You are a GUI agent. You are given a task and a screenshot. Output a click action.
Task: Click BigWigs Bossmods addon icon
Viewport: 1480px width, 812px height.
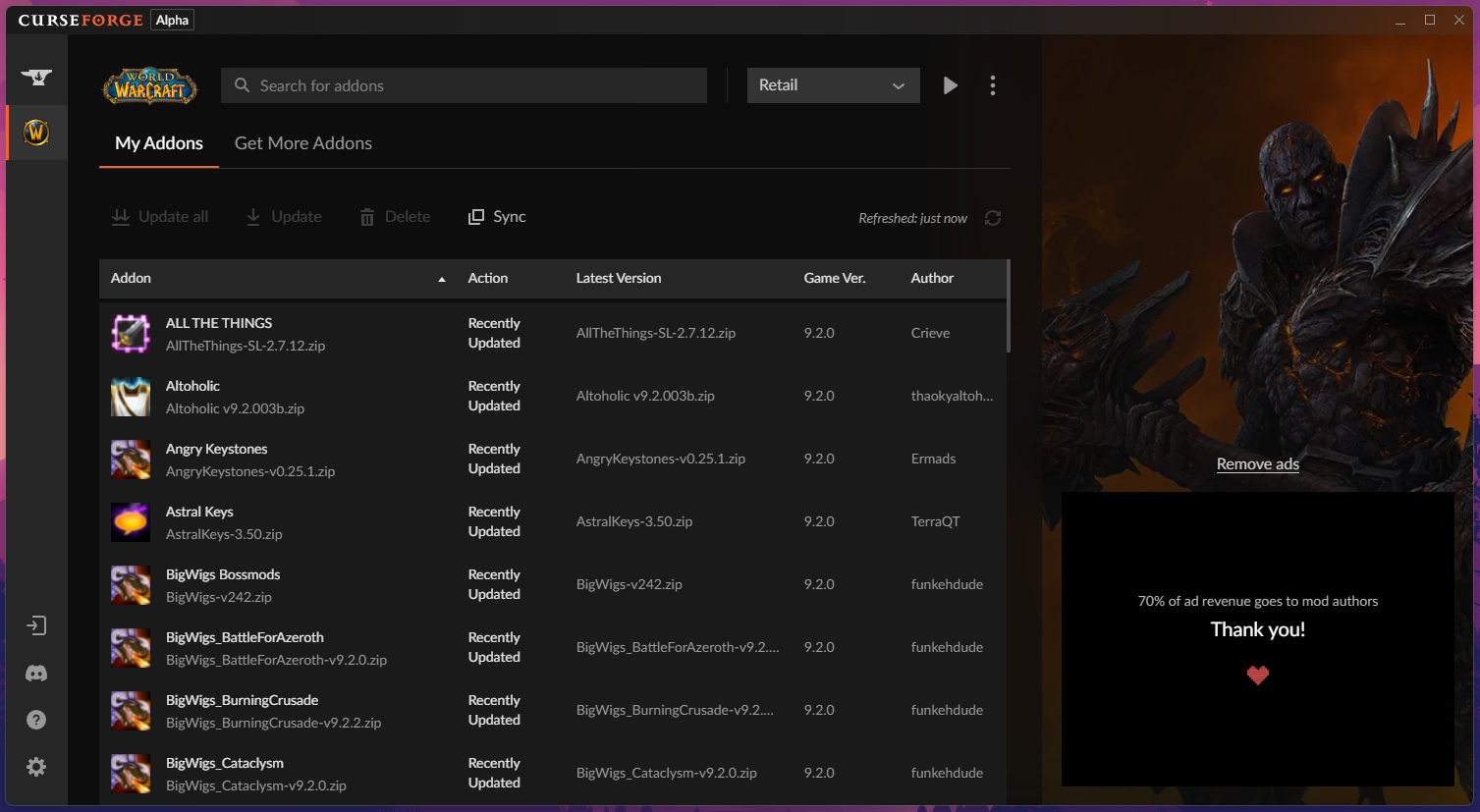tap(131, 585)
